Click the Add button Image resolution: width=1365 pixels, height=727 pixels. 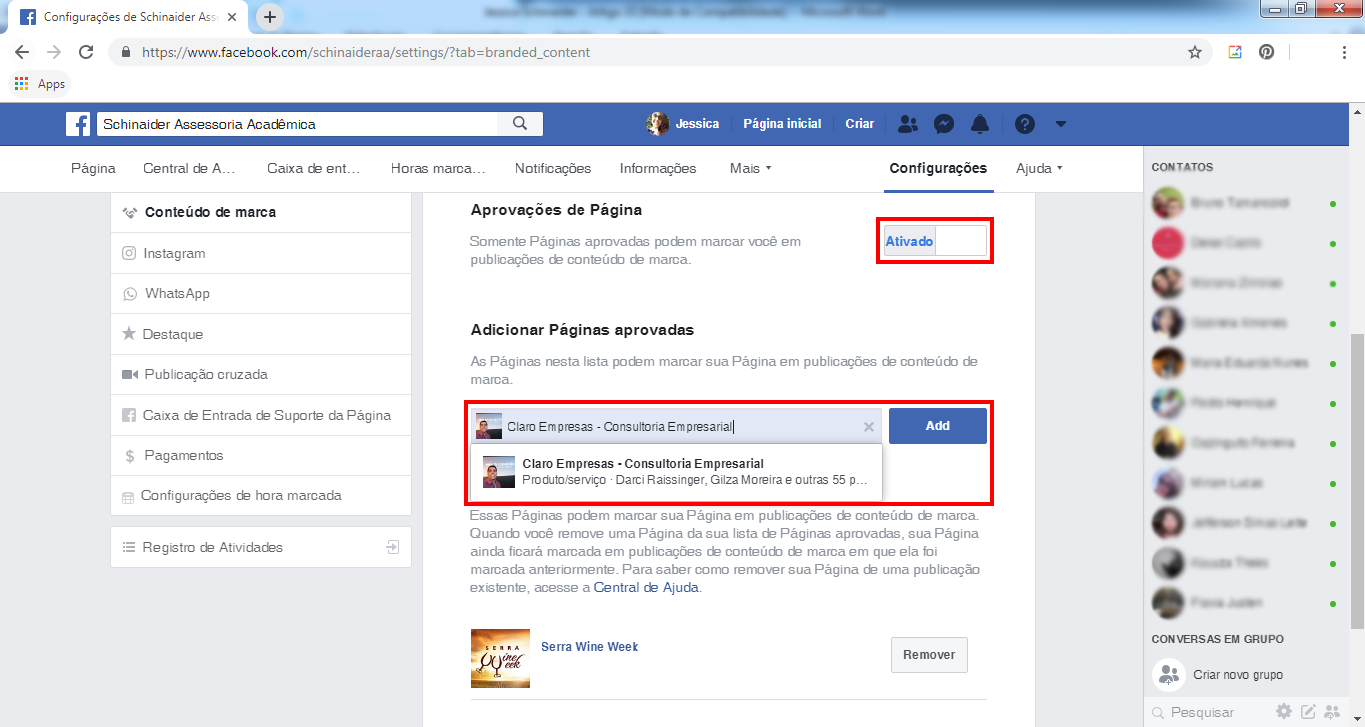click(x=938, y=426)
